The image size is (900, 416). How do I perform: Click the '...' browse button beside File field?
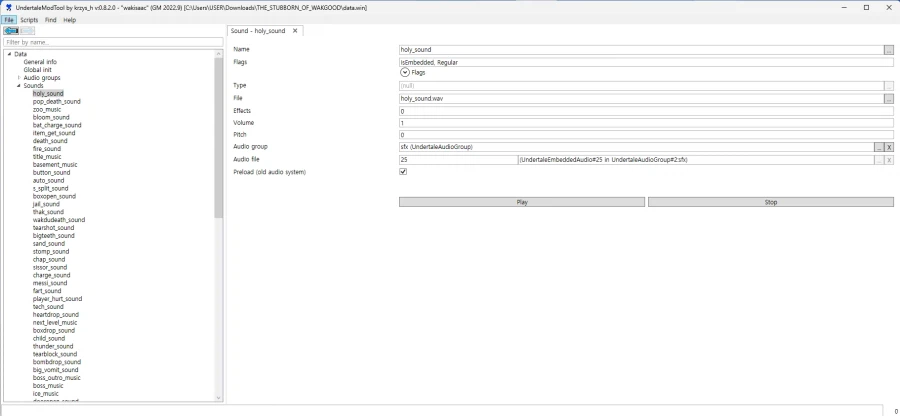tap(889, 99)
